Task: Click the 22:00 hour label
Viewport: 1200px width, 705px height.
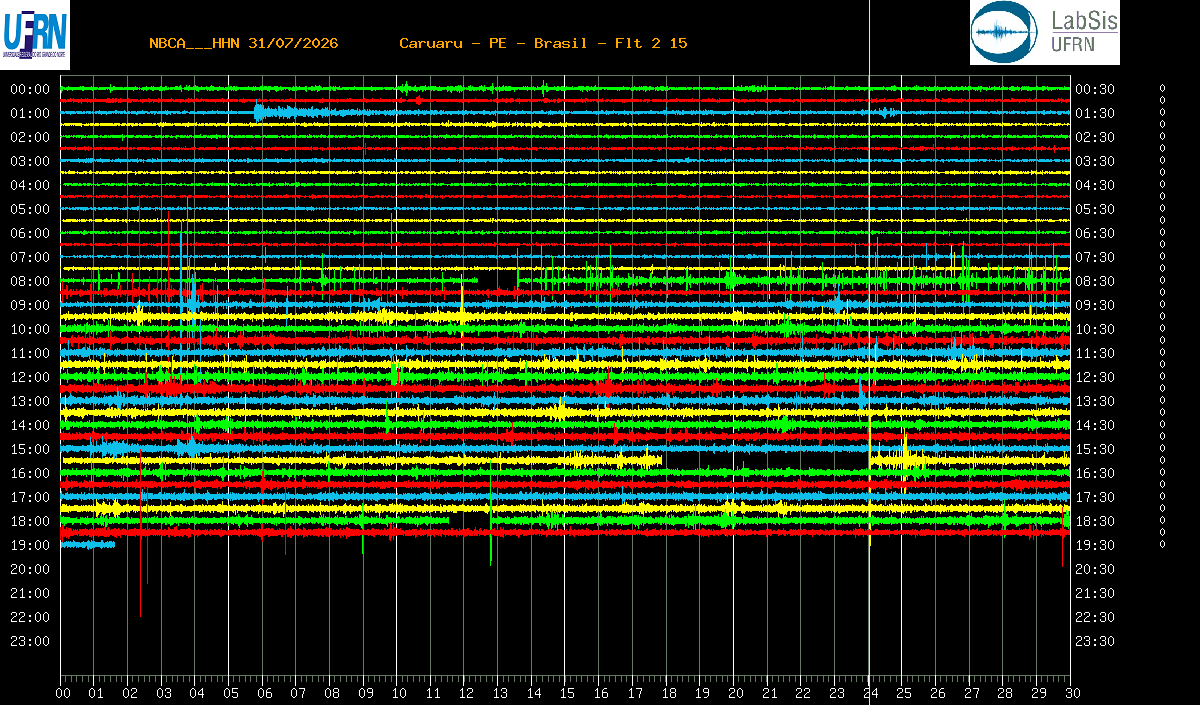Action: (x=30, y=617)
